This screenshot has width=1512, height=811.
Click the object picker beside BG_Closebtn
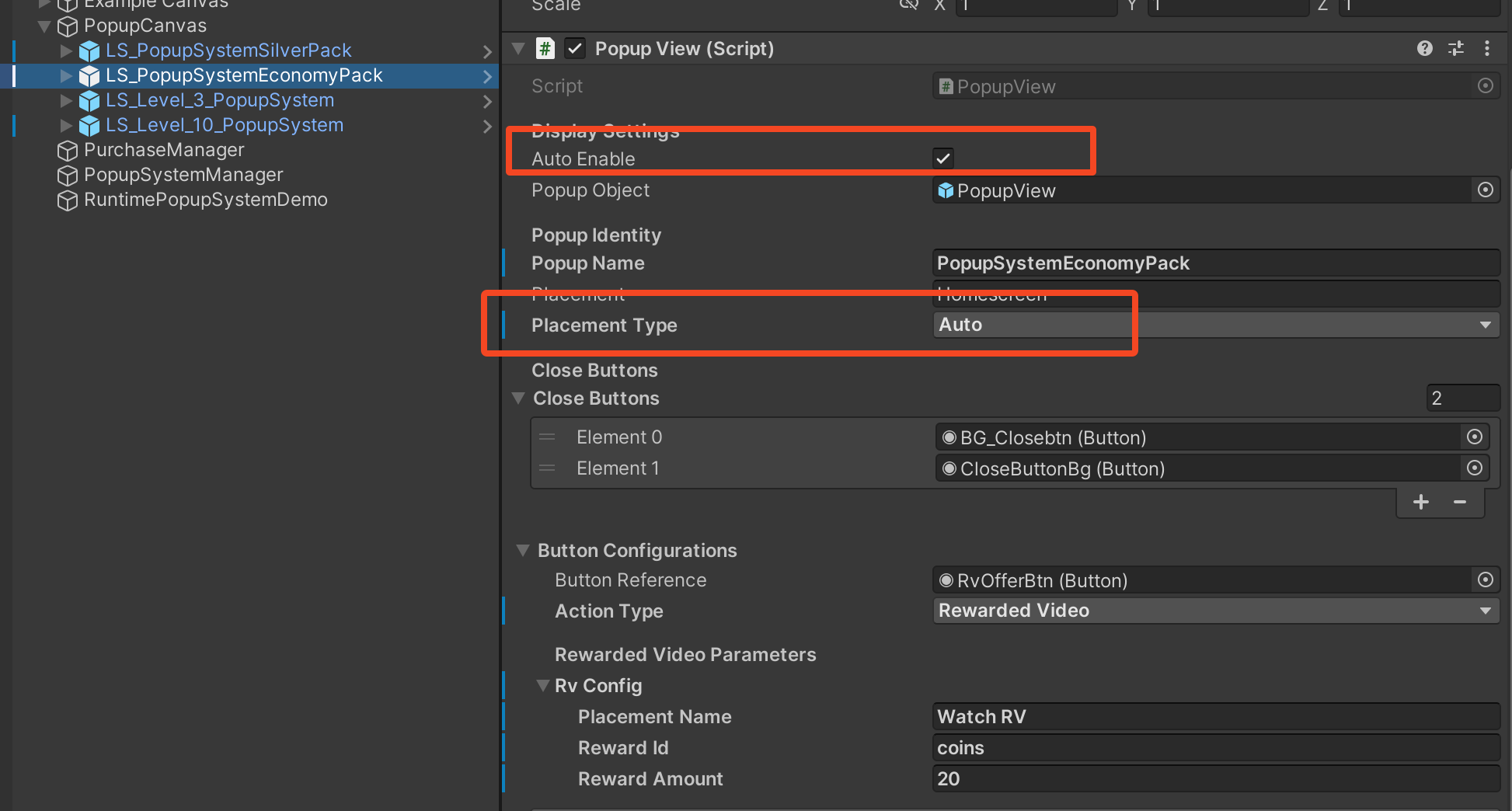[x=1474, y=437]
